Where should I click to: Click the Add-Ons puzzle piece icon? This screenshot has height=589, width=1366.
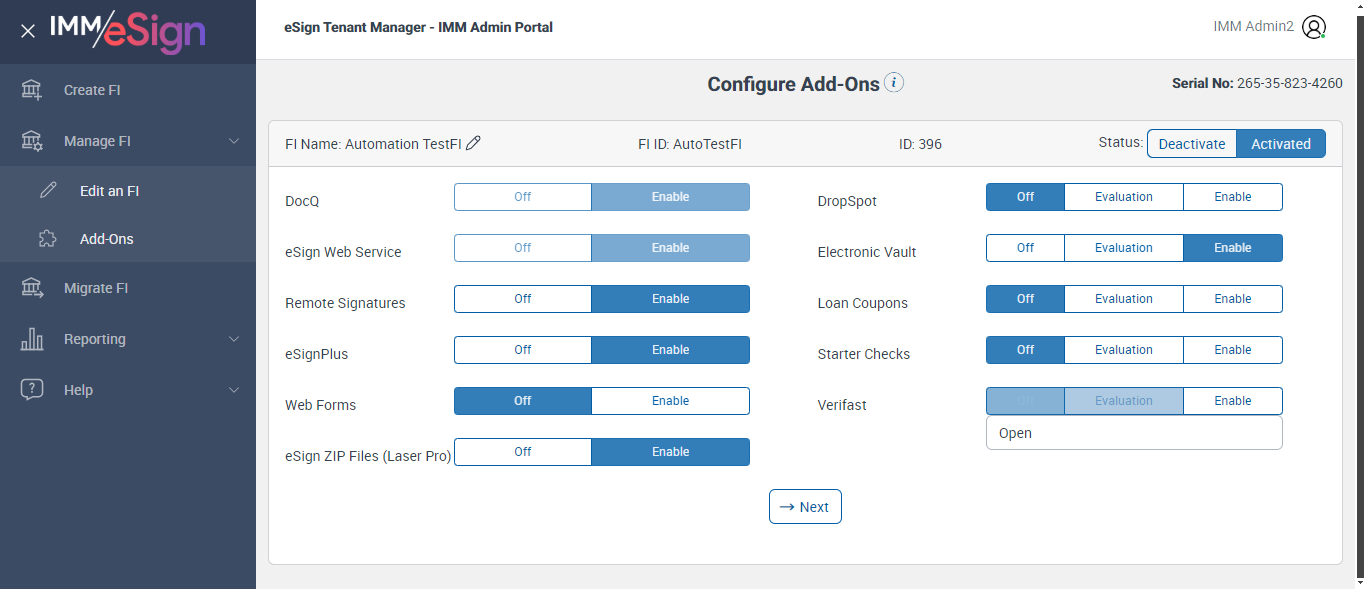48,239
